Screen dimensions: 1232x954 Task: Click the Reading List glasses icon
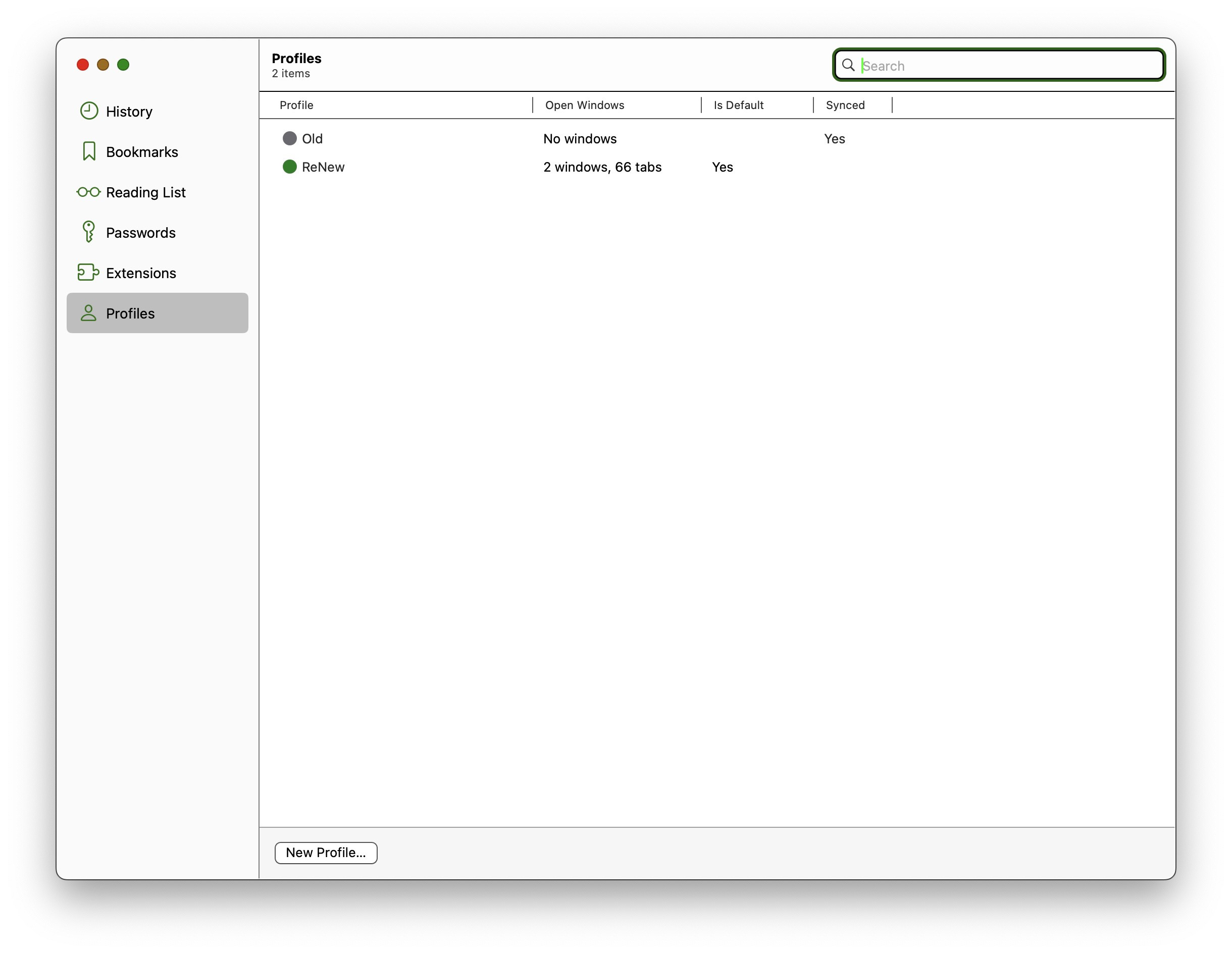[x=88, y=192]
